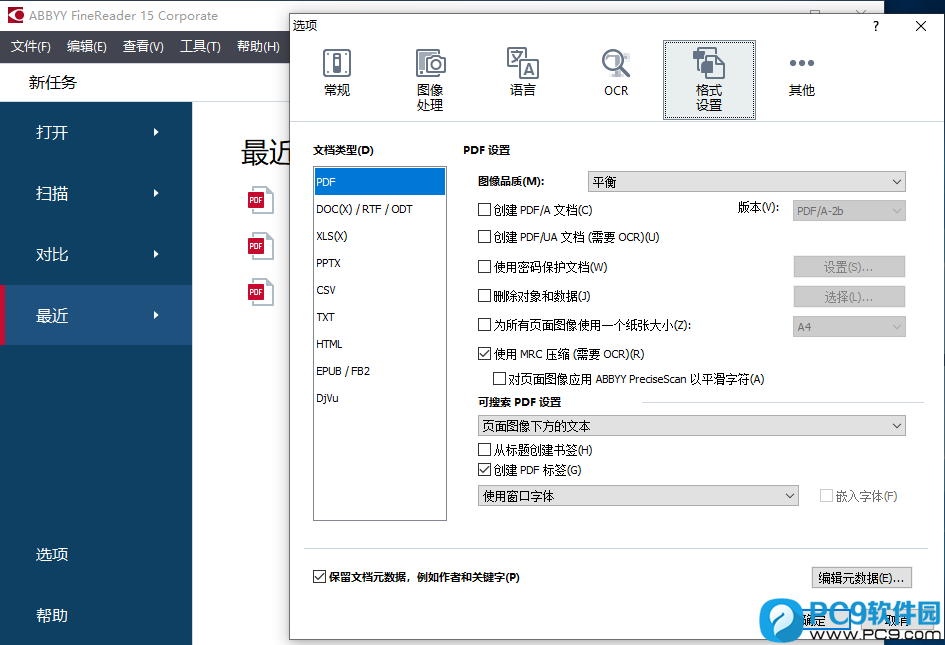The height and width of the screenshot is (645, 945).
Task: Toggle 使用密码保护文档 checkbox
Action: (484, 266)
